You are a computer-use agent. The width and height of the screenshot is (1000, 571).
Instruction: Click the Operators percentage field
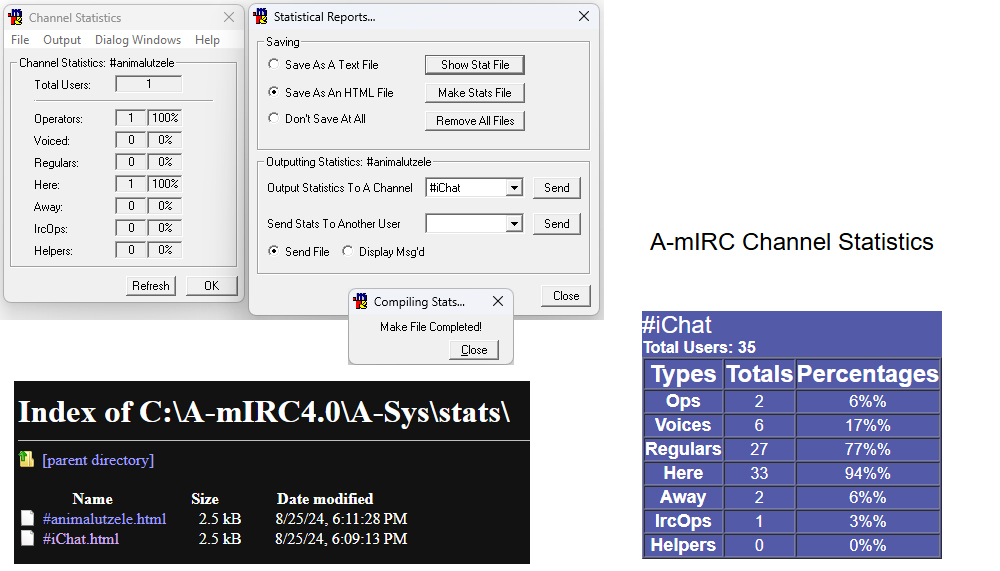pos(165,117)
